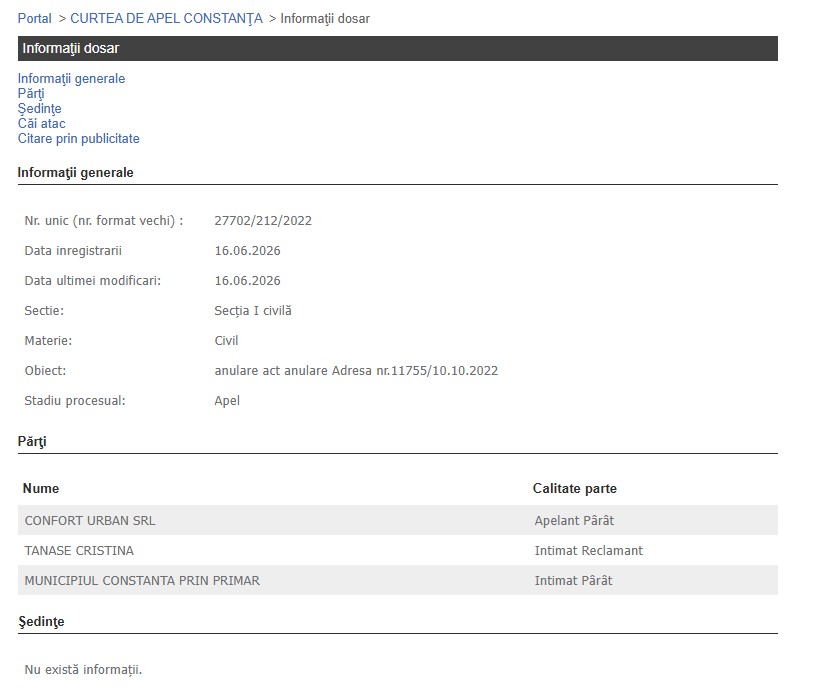
Task: Click the Sectie: label
Action: [44, 311]
